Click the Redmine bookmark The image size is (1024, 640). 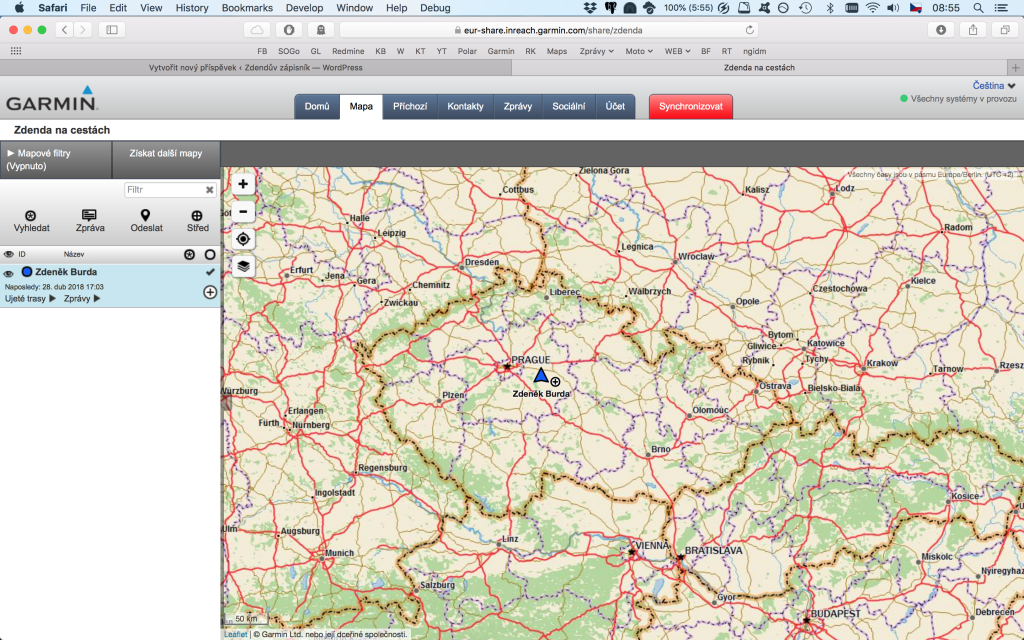point(348,51)
